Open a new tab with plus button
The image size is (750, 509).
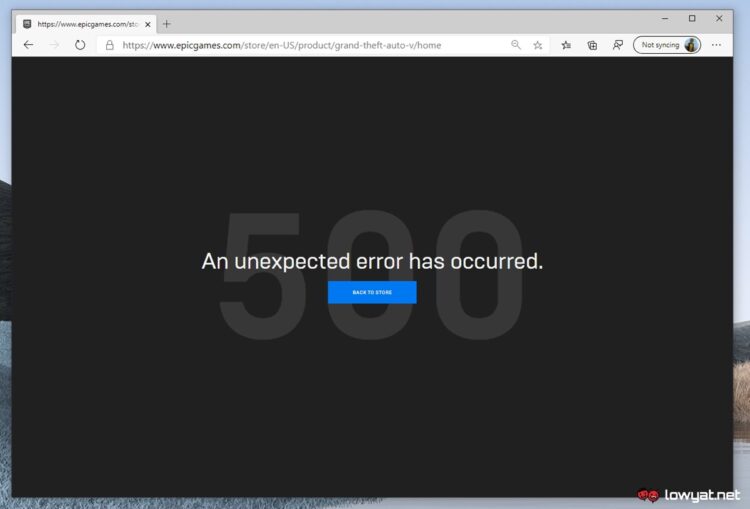coord(166,24)
